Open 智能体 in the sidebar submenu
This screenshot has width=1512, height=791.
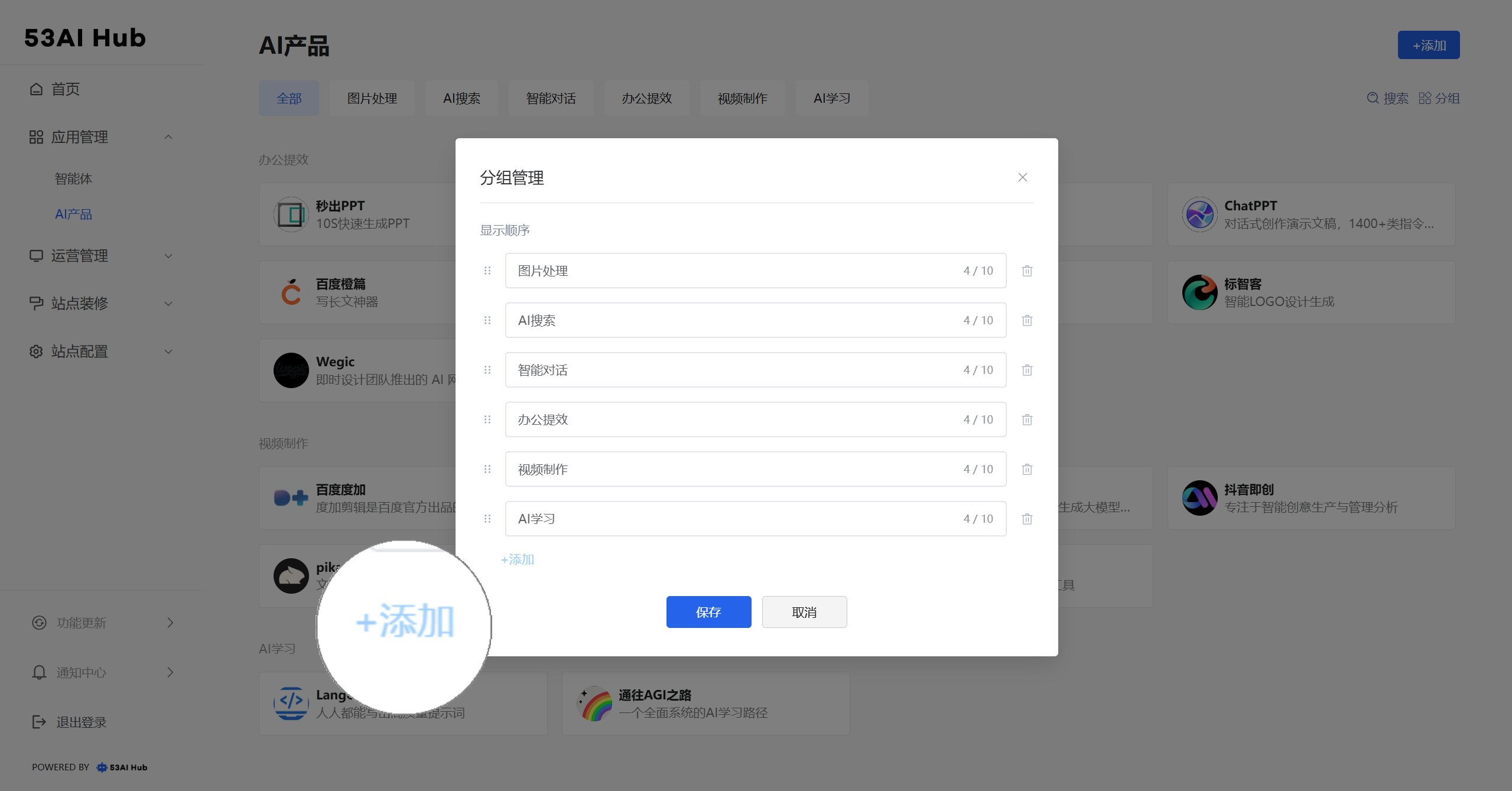(73, 178)
